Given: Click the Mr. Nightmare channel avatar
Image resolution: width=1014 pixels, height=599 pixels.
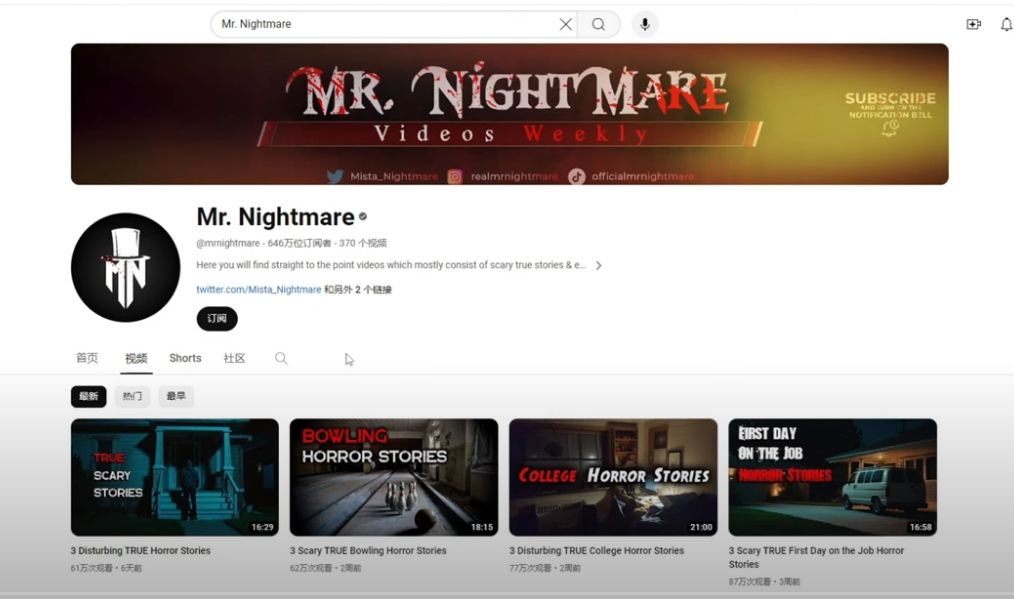Looking at the screenshot, I should (x=125, y=267).
